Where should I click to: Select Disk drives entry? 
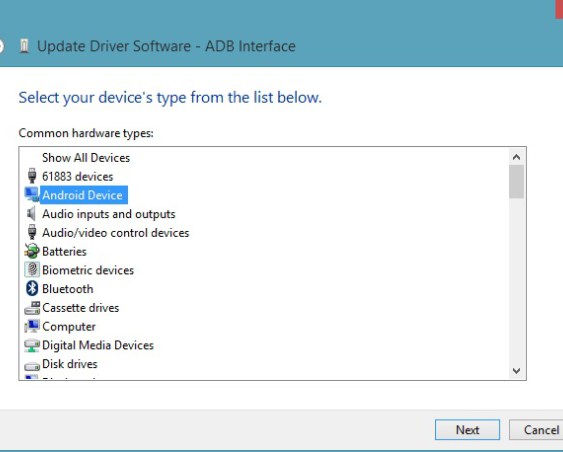[x=70, y=364]
